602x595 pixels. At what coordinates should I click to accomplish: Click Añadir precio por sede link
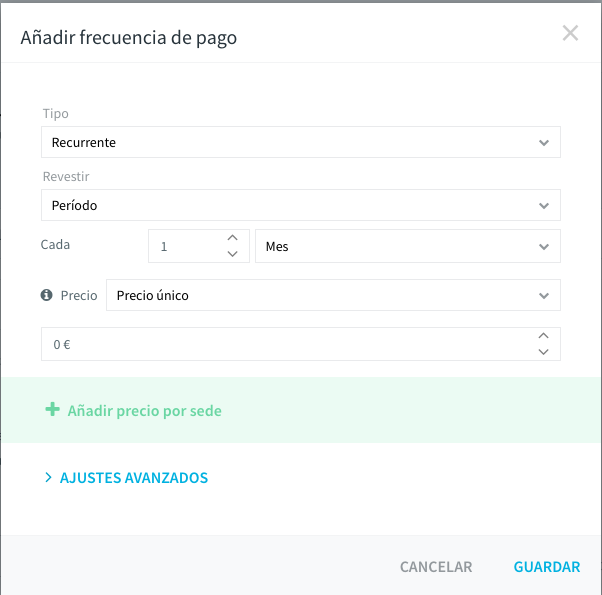click(x=145, y=411)
